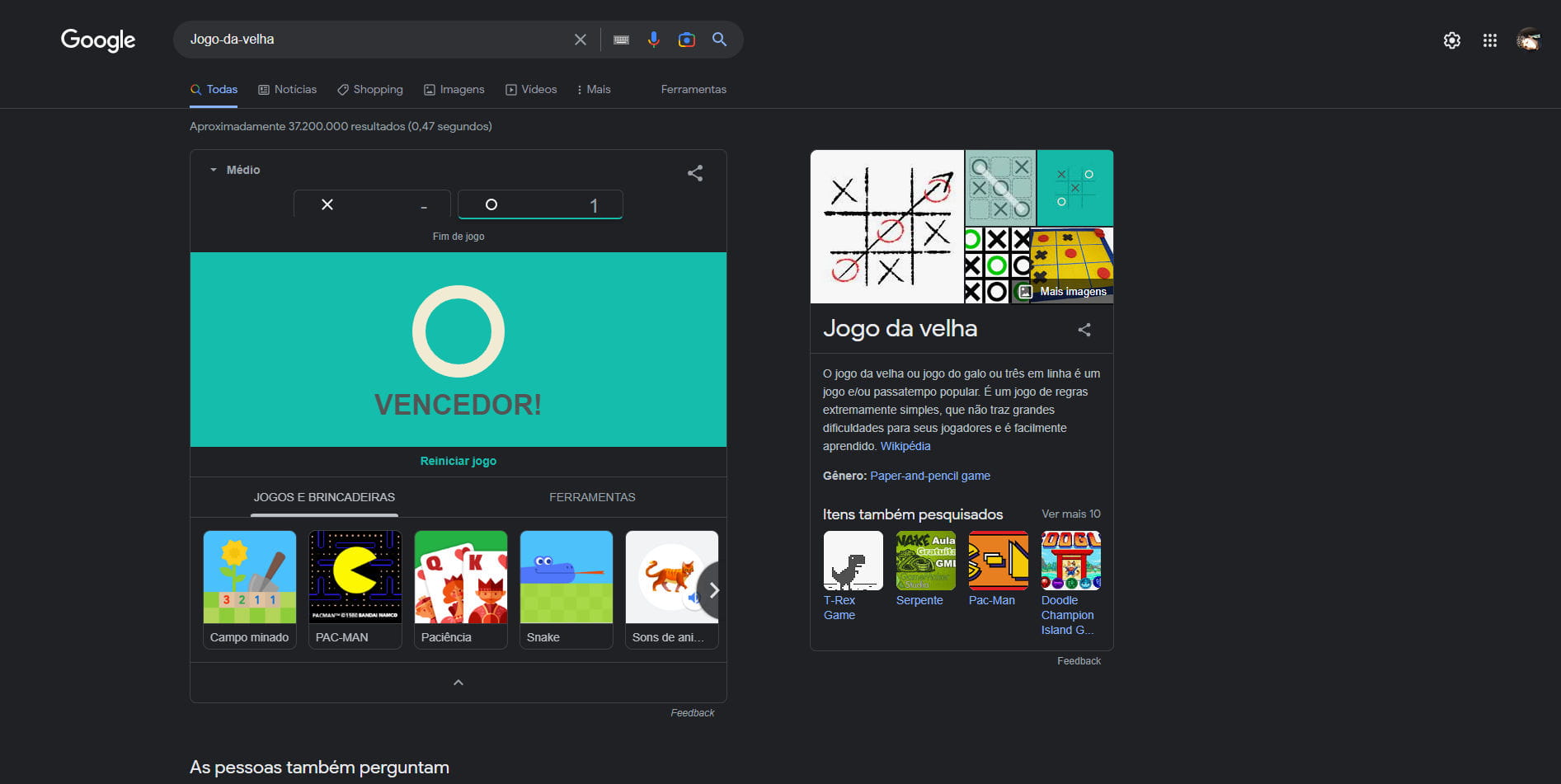Open the Wikipédia link
The height and width of the screenshot is (784, 1561).
click(905, 446)
